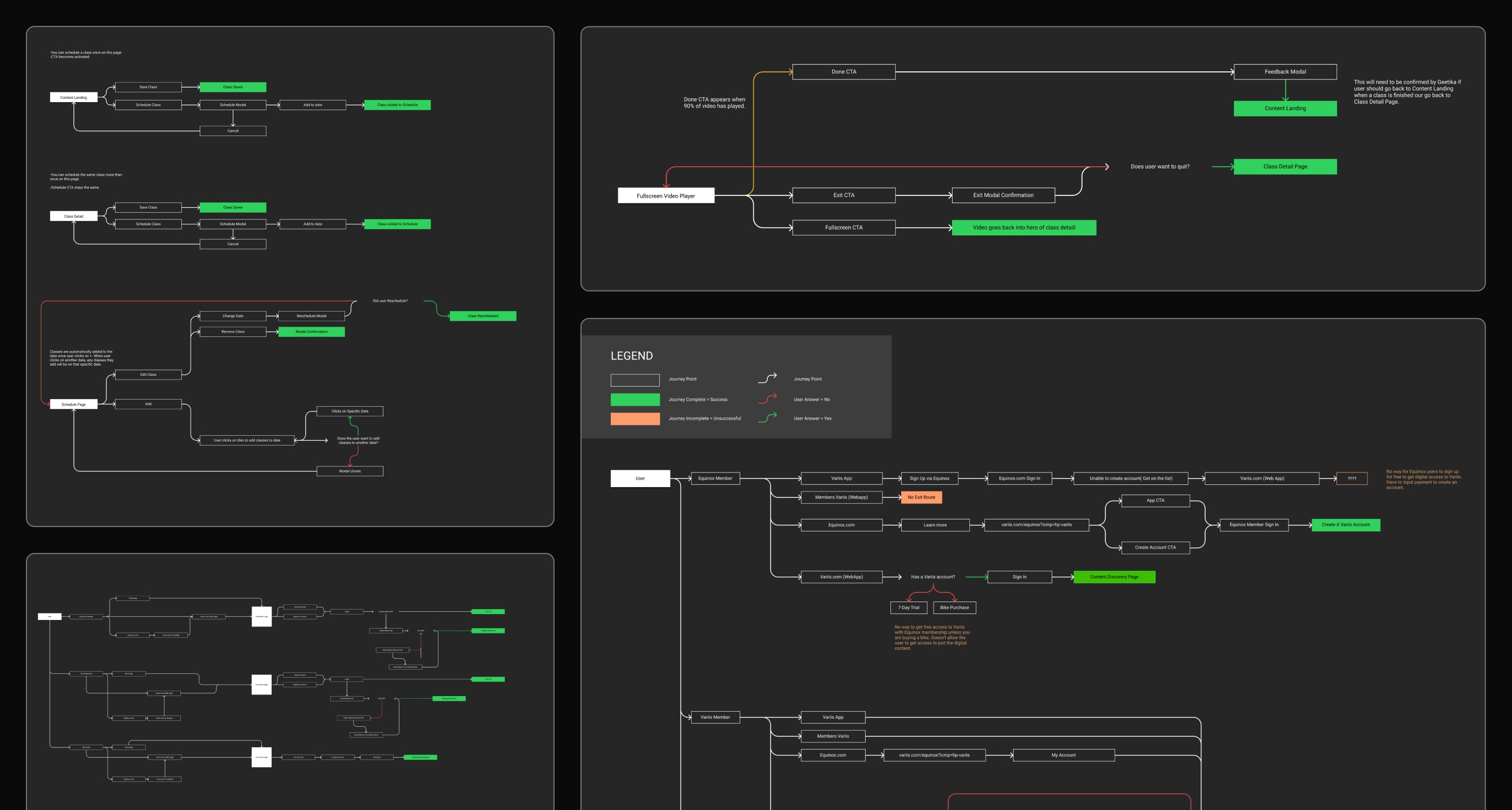Screen dimensions: 1512x810
Task: Select the orange No Exit Route node
Action: pos(921,497)
